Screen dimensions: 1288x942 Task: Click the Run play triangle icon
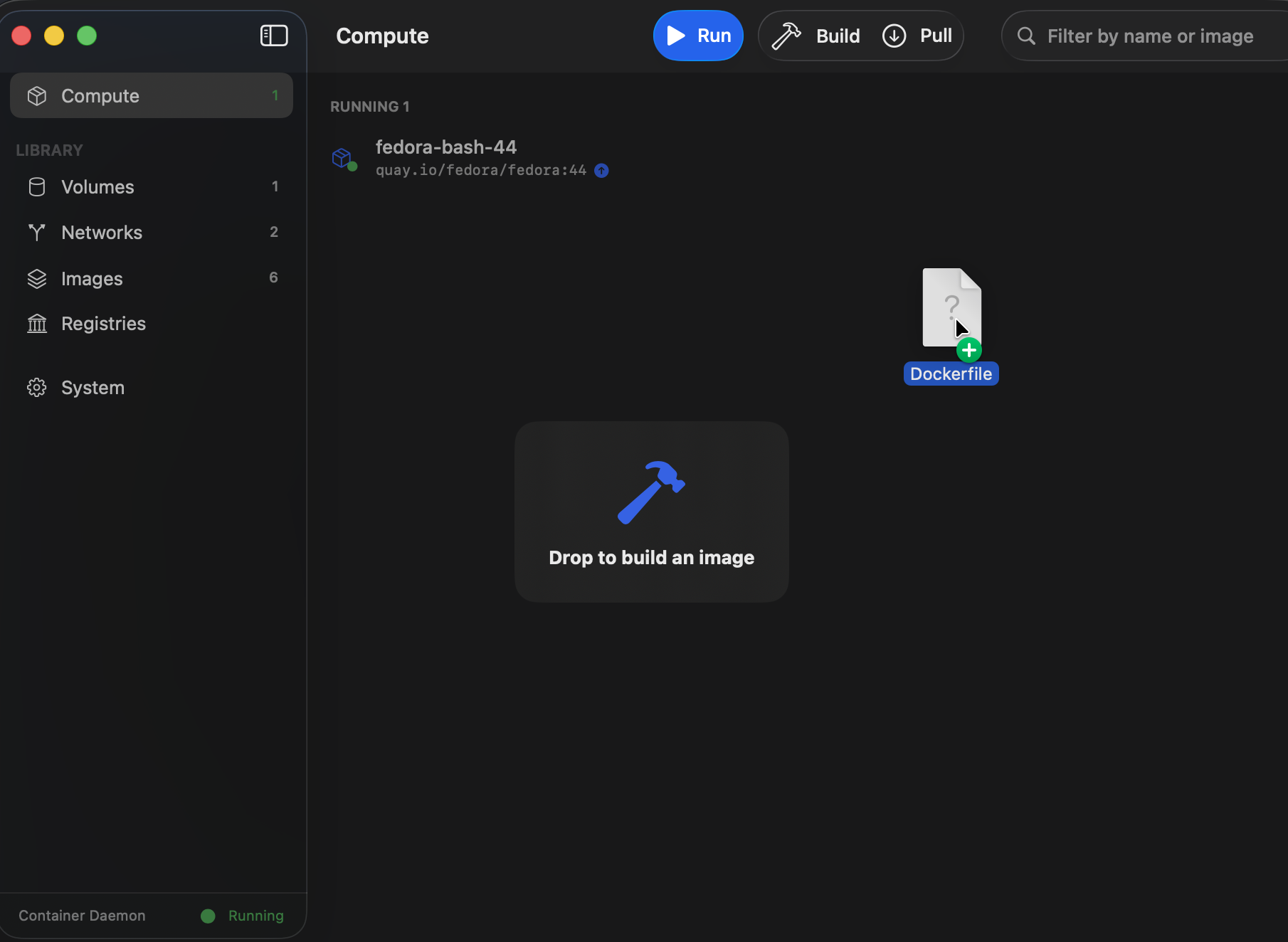pos(676,36)
